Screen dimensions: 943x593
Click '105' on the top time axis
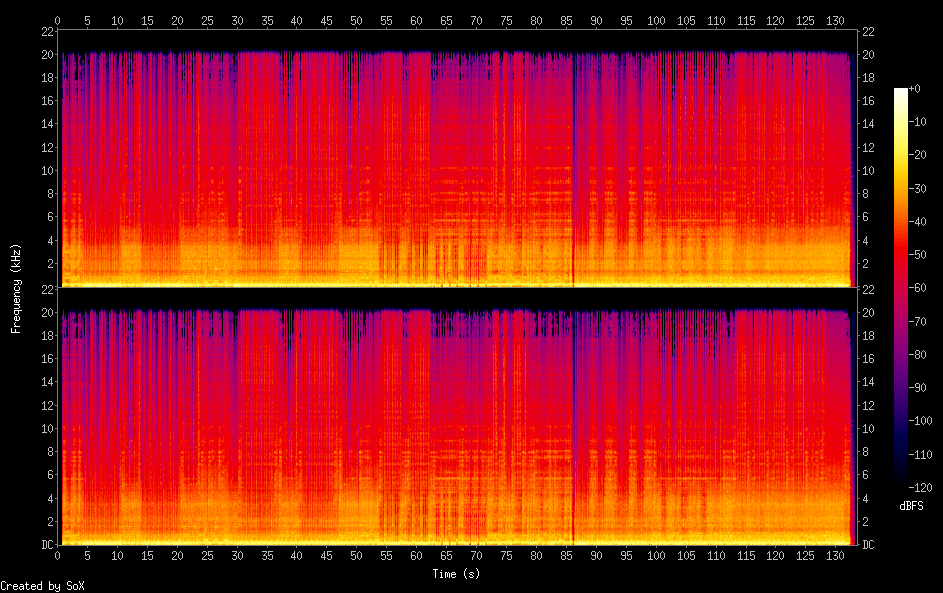[686, 20]
